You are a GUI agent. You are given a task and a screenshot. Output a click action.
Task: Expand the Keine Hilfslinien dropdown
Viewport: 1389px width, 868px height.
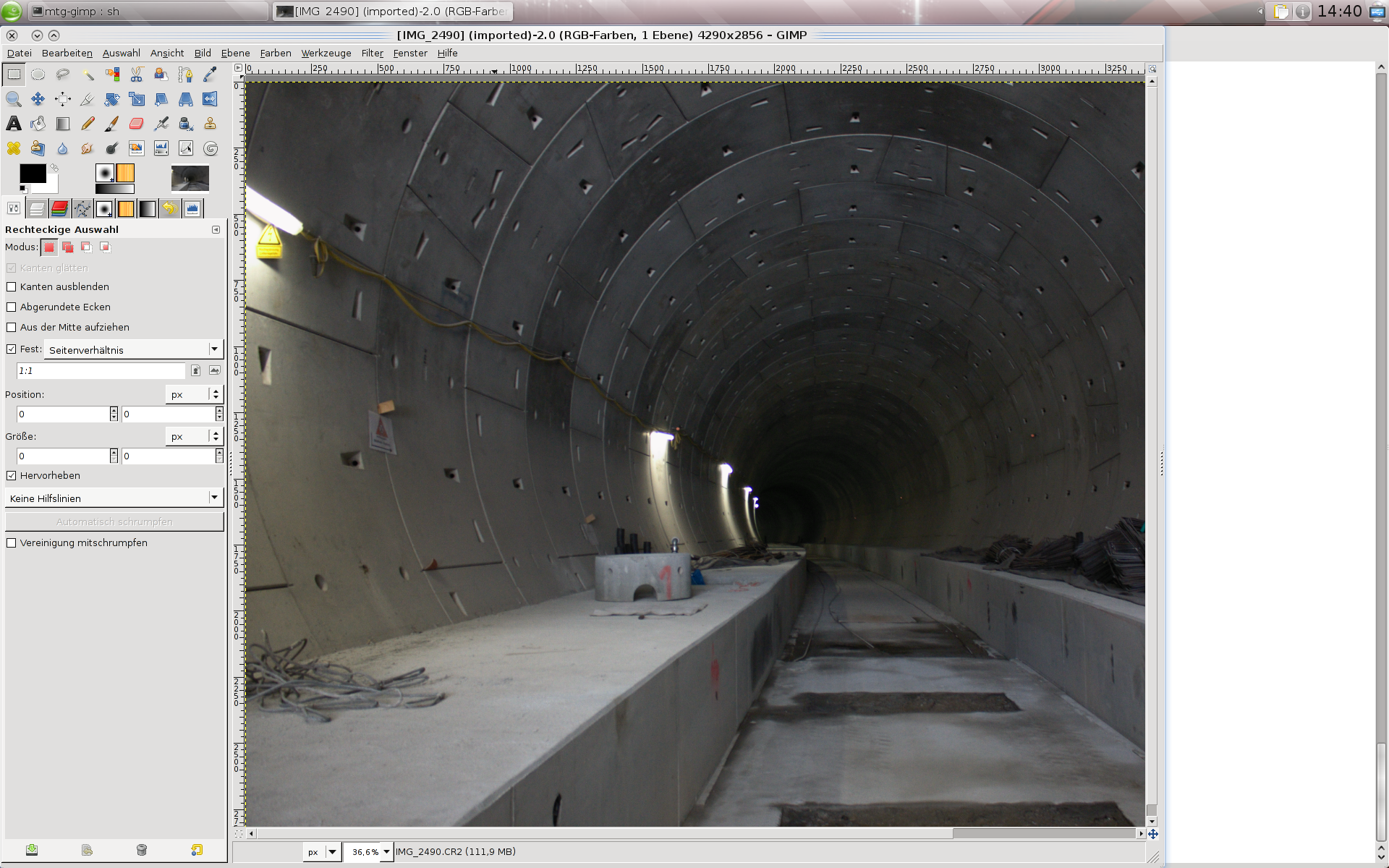[114, 498]
